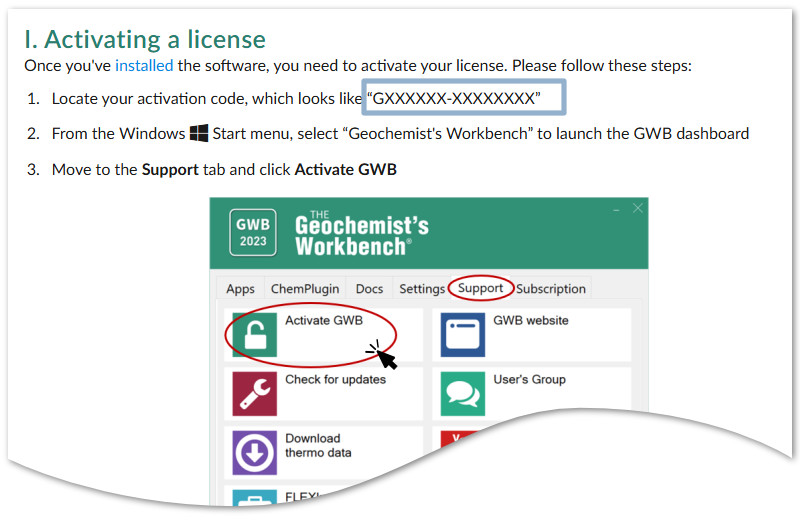
Task: Open the ChemPlugin tab
Action: [305, 289]
